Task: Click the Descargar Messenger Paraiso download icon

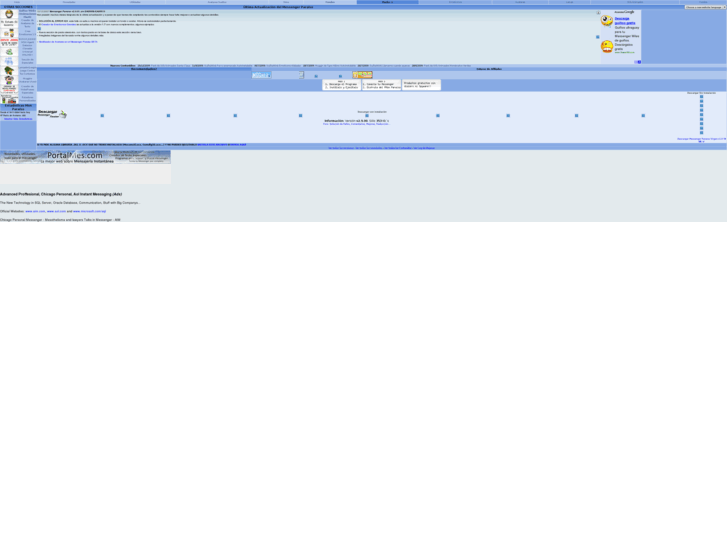Action: [x=52, y=114]
